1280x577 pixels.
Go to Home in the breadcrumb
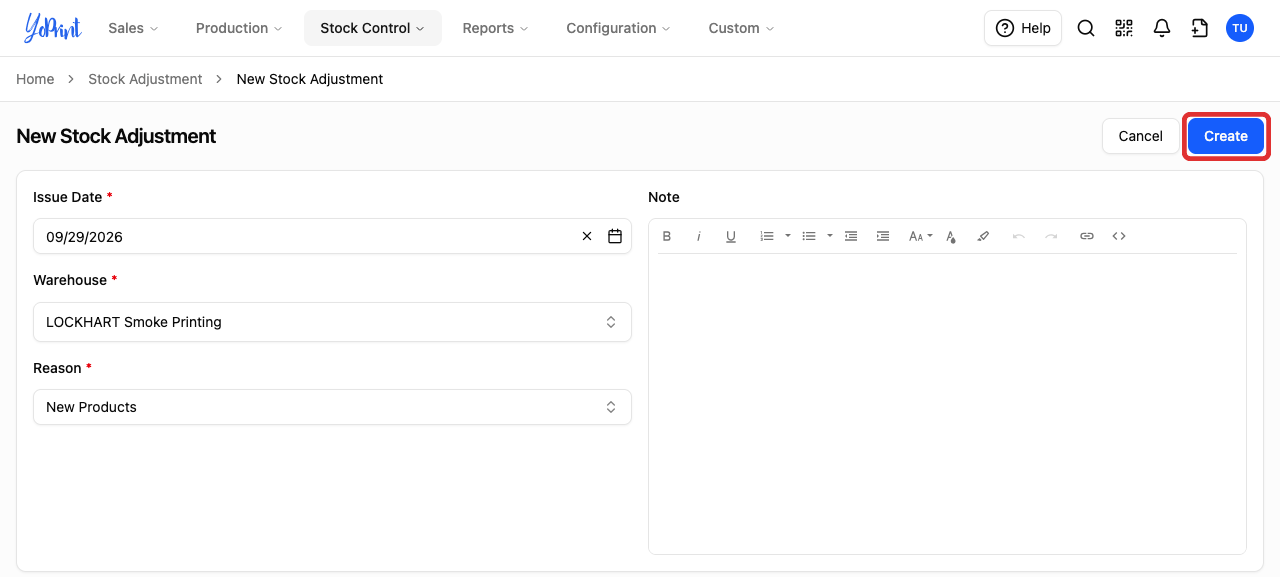pos(35,79)
